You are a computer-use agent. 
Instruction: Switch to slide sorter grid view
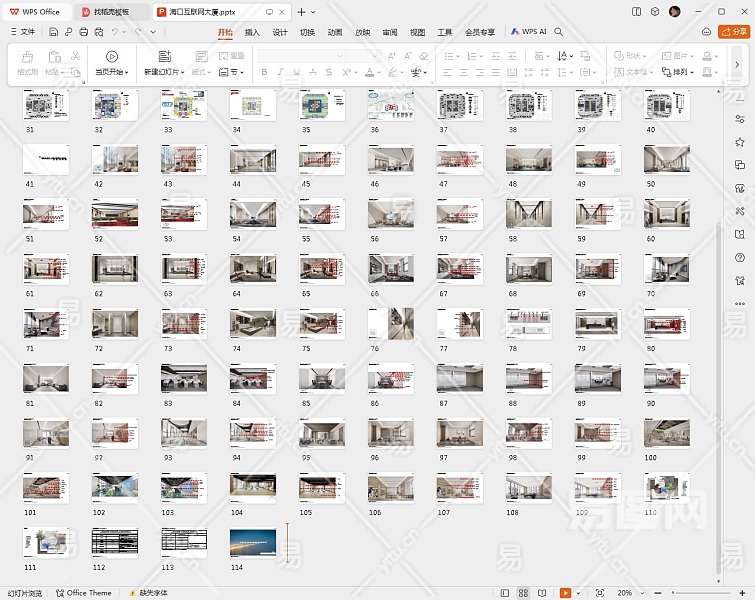[x=523, y=593]
